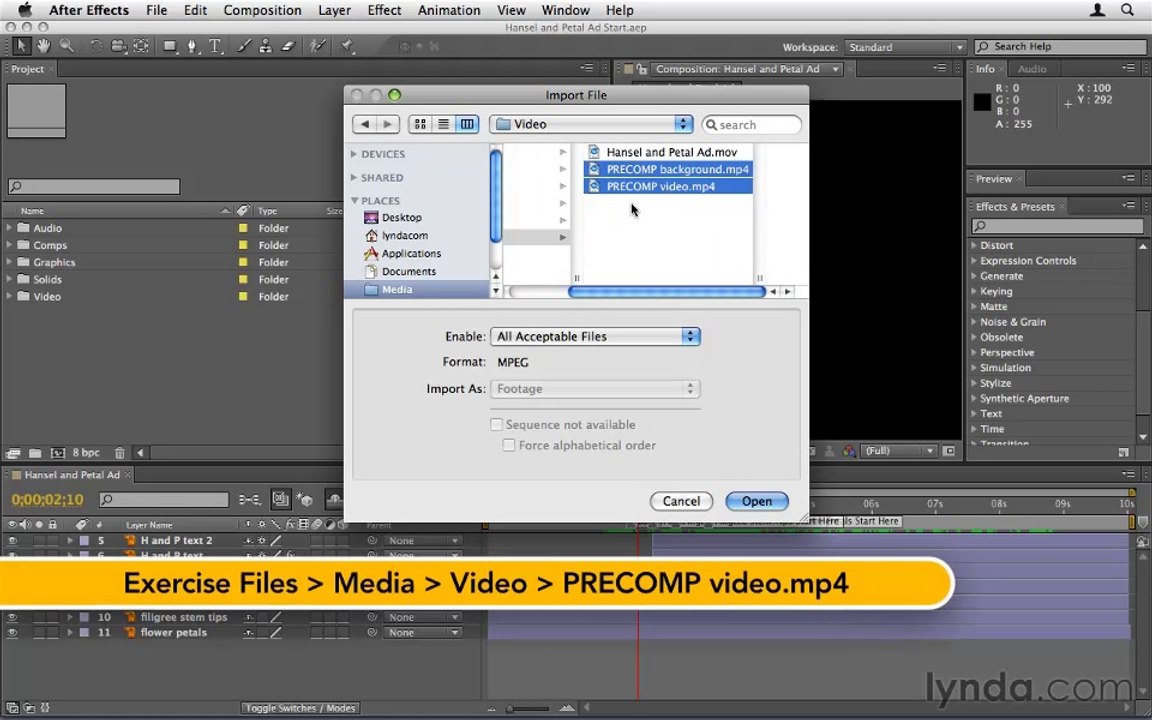Click the 8 bpc color depth button
This screenshot has height=720, width=1152.
[x=85, y=453]
